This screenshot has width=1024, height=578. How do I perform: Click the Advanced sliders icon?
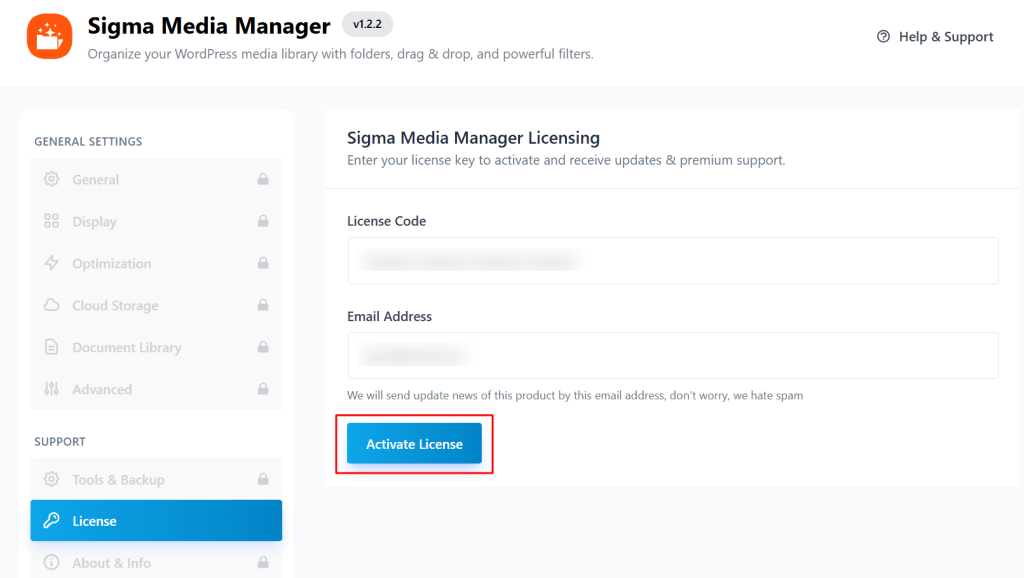pos(51,390)
